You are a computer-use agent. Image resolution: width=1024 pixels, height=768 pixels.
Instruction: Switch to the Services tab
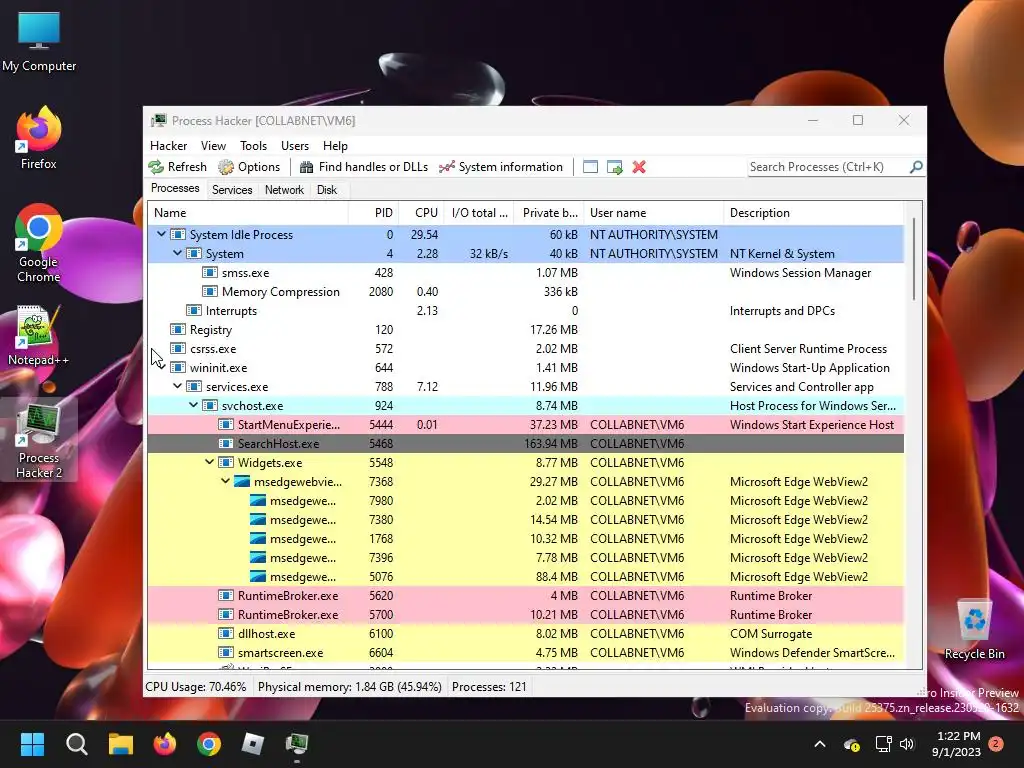(232, 190)
